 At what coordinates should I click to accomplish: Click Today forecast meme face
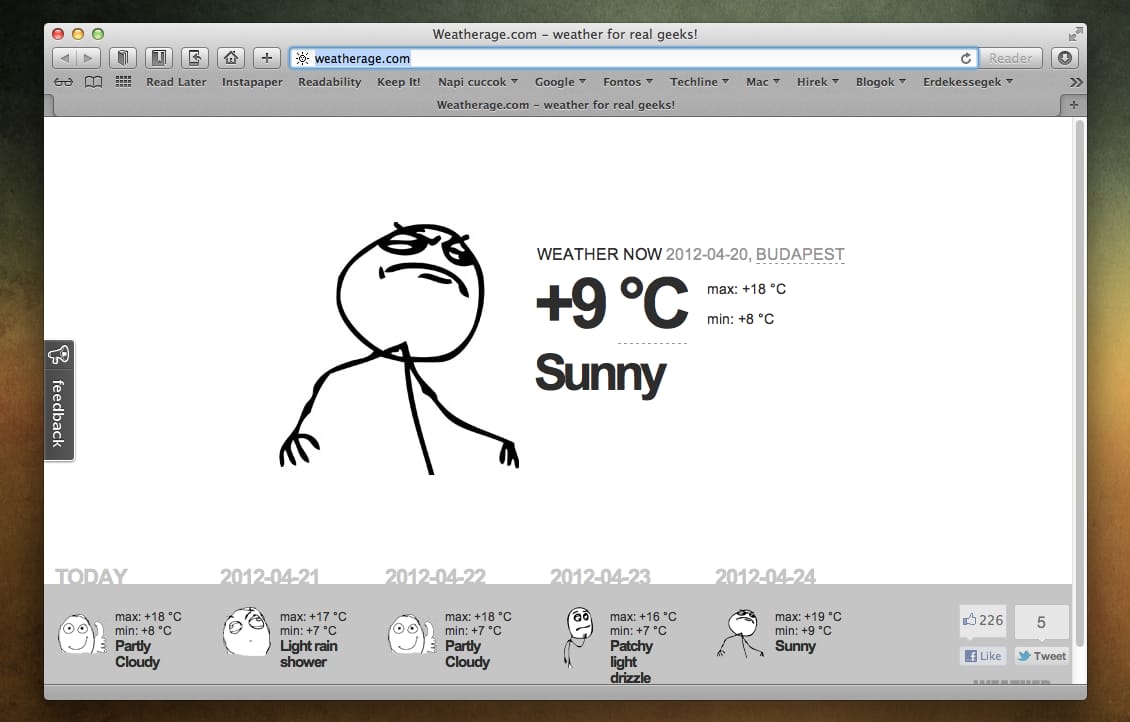click(x=81, y=634)
